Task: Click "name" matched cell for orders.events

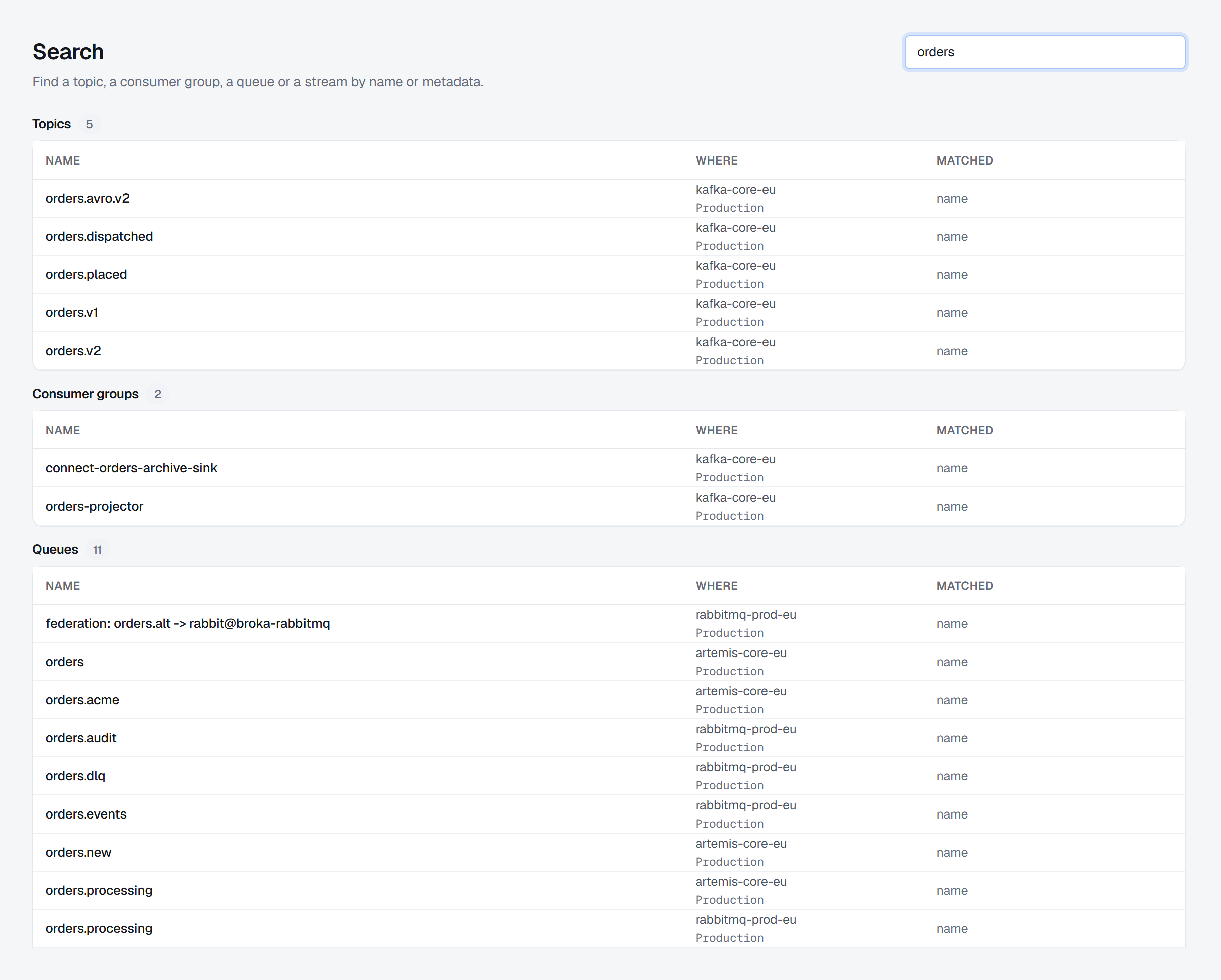Action: coord(952,814)
